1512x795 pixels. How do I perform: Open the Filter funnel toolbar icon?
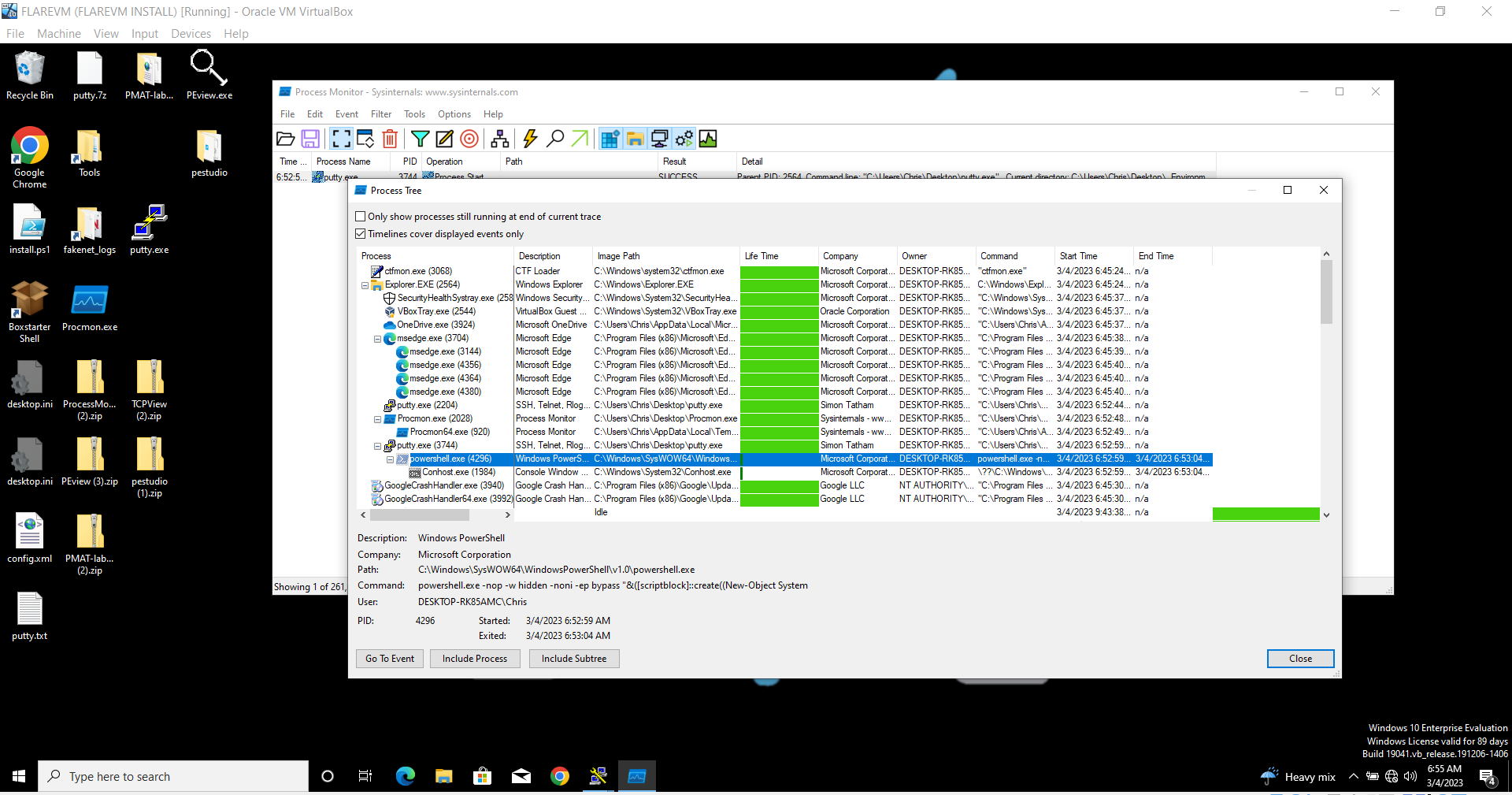tap(421, 139)
